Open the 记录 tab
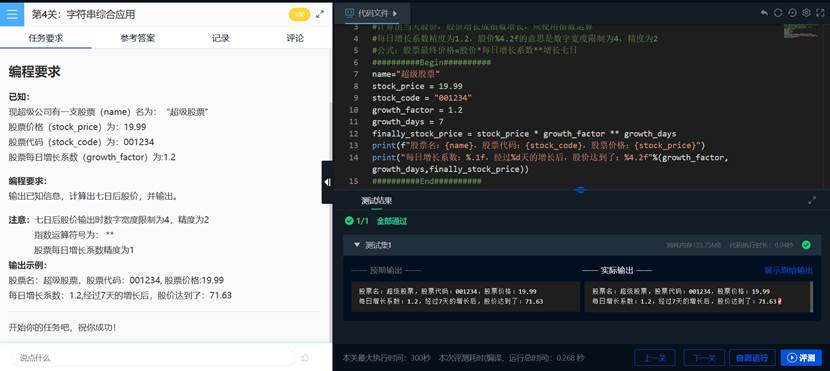830x371 pixels. (x=221, y=38)
